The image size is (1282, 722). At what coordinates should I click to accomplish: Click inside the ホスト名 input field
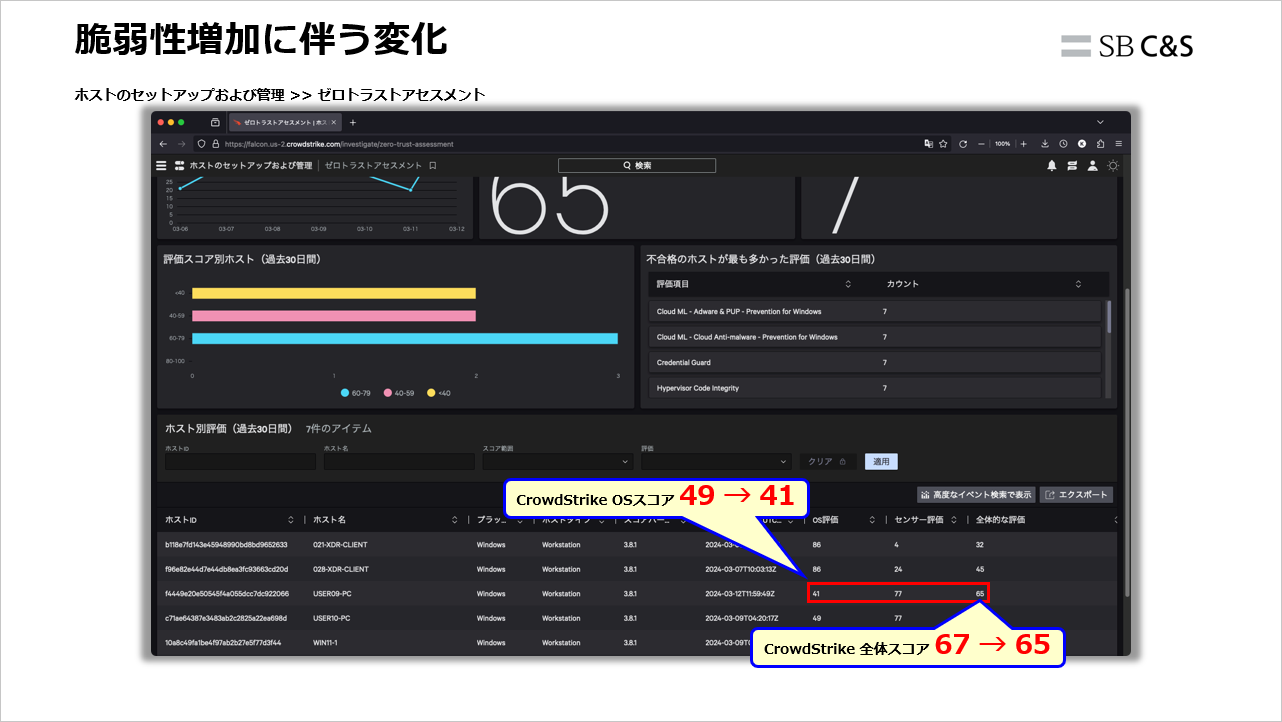(x=398, y=461)
